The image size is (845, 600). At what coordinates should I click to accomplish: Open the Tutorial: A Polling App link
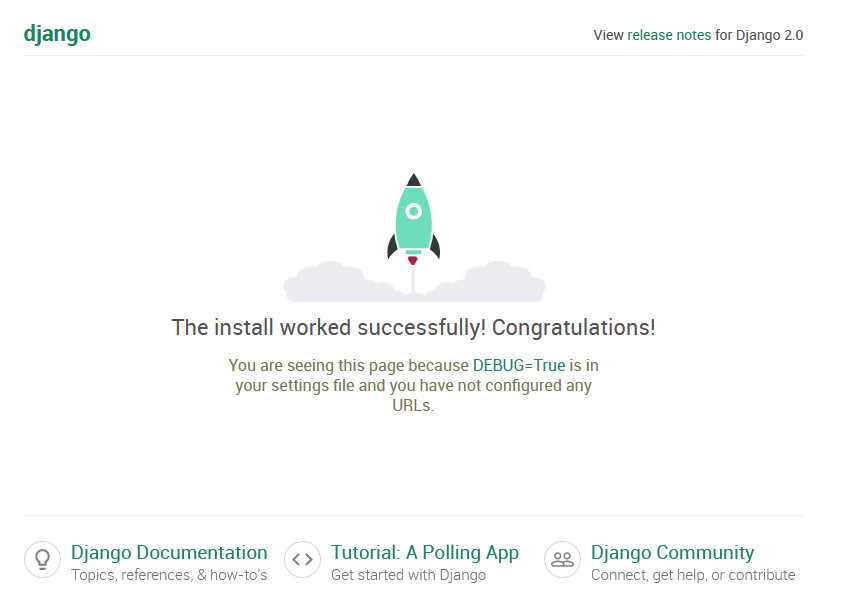pos(425,553)
